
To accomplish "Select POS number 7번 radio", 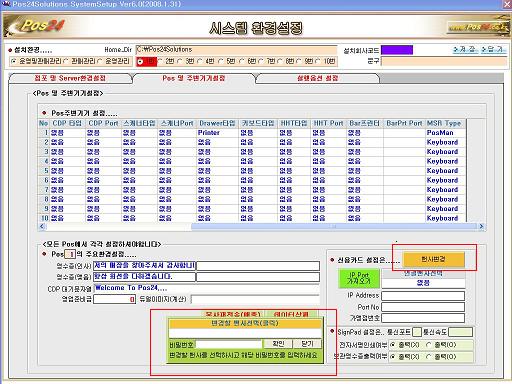I will [x=268, y=61].
